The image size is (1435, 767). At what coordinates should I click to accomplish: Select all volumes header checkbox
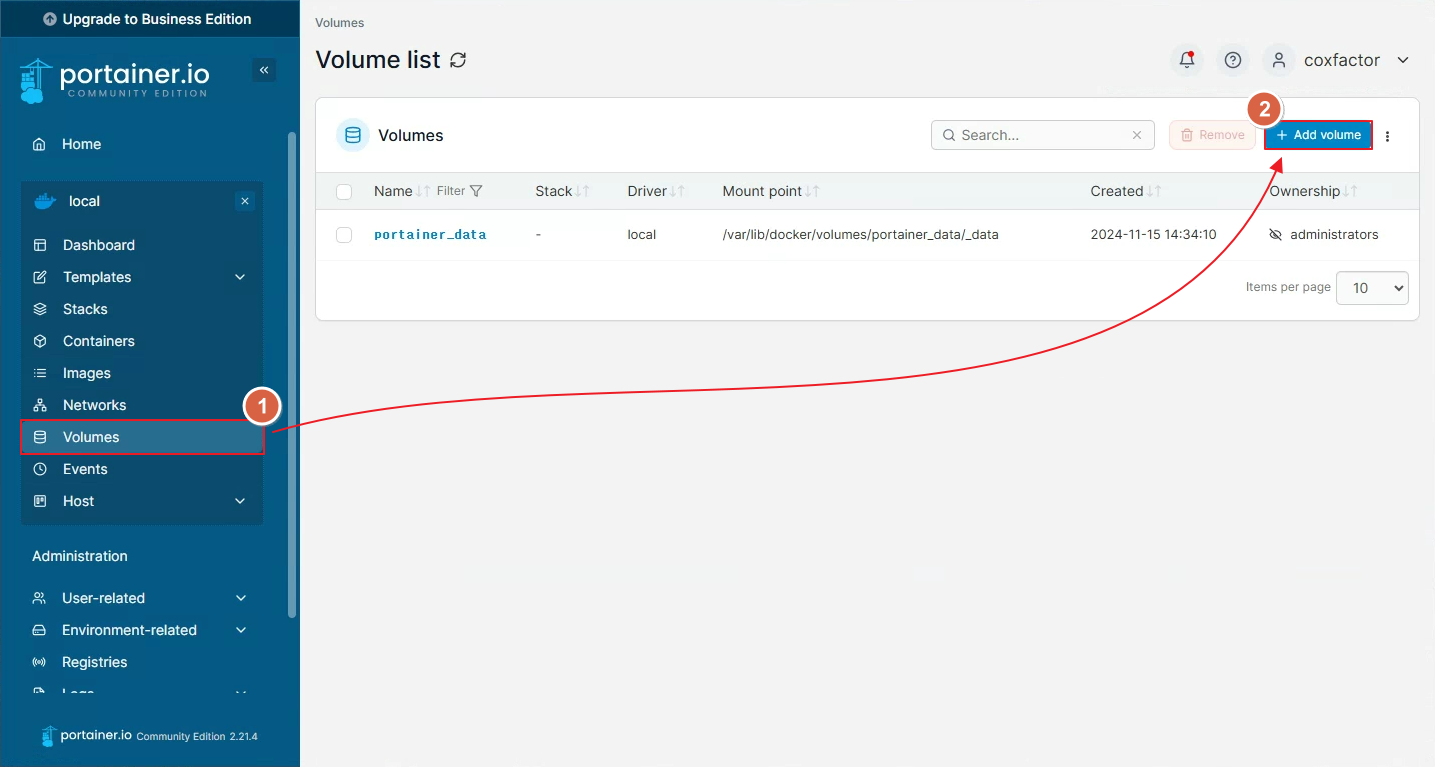coord(344,191)
